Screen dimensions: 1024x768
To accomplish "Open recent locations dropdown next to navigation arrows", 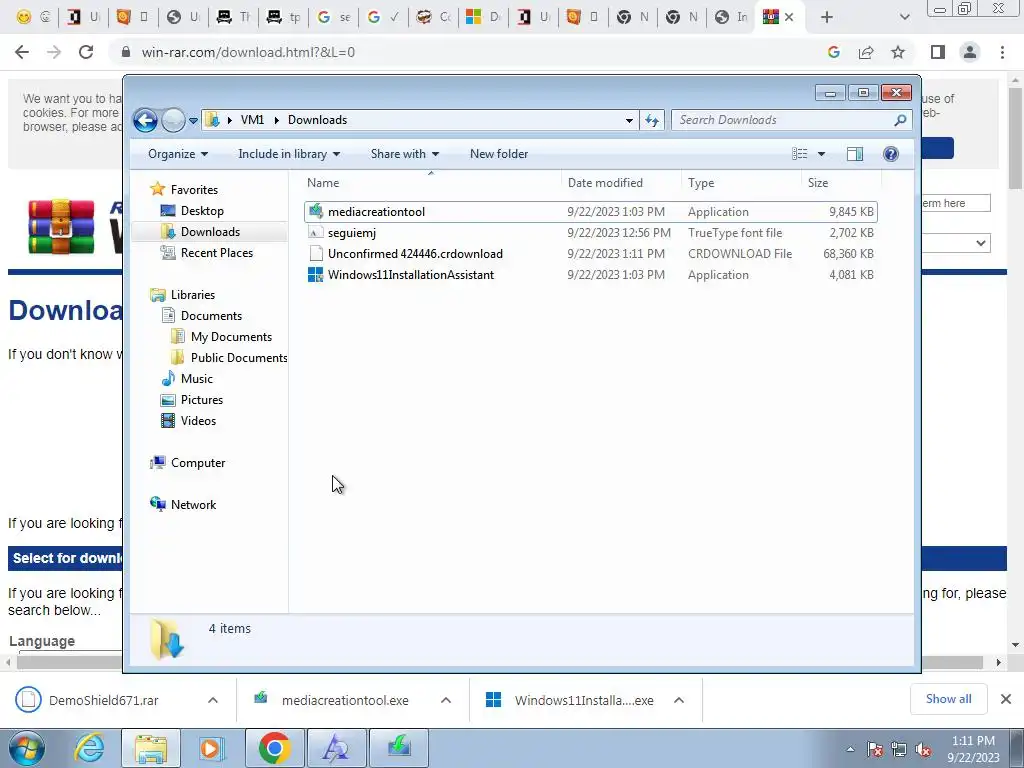I will point(193,120).
